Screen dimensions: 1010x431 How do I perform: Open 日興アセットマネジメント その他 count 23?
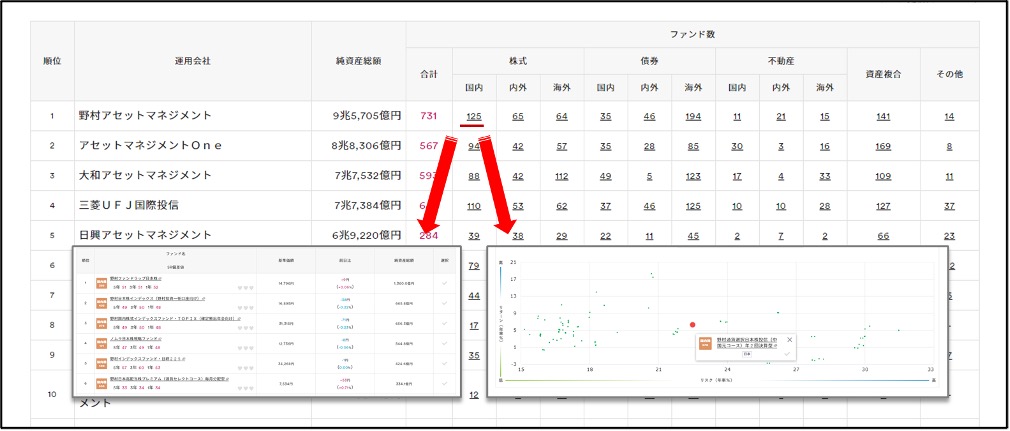[x=949, y=236]
